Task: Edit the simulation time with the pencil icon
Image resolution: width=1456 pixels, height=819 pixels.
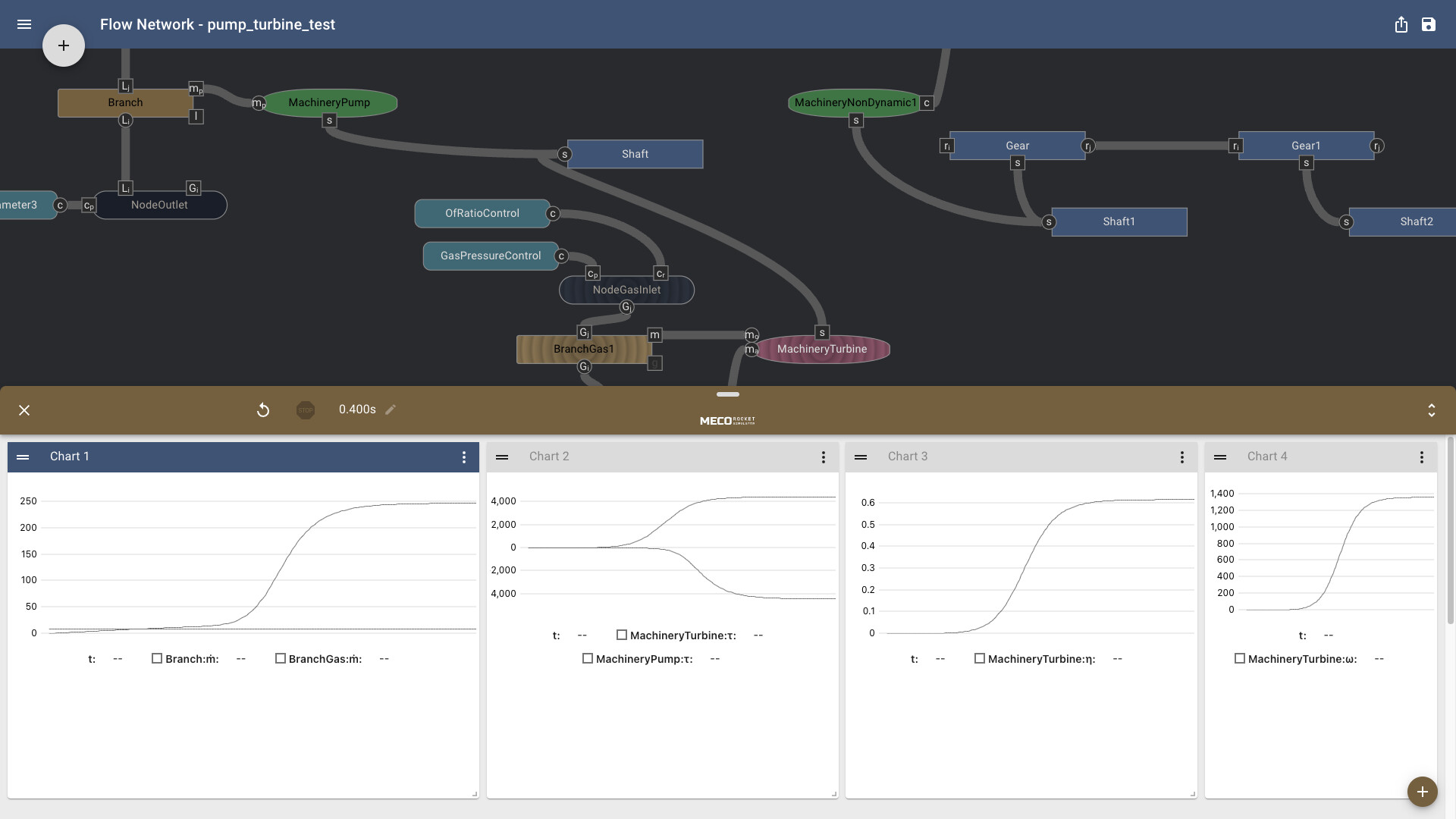Action: tap(391, 409)
